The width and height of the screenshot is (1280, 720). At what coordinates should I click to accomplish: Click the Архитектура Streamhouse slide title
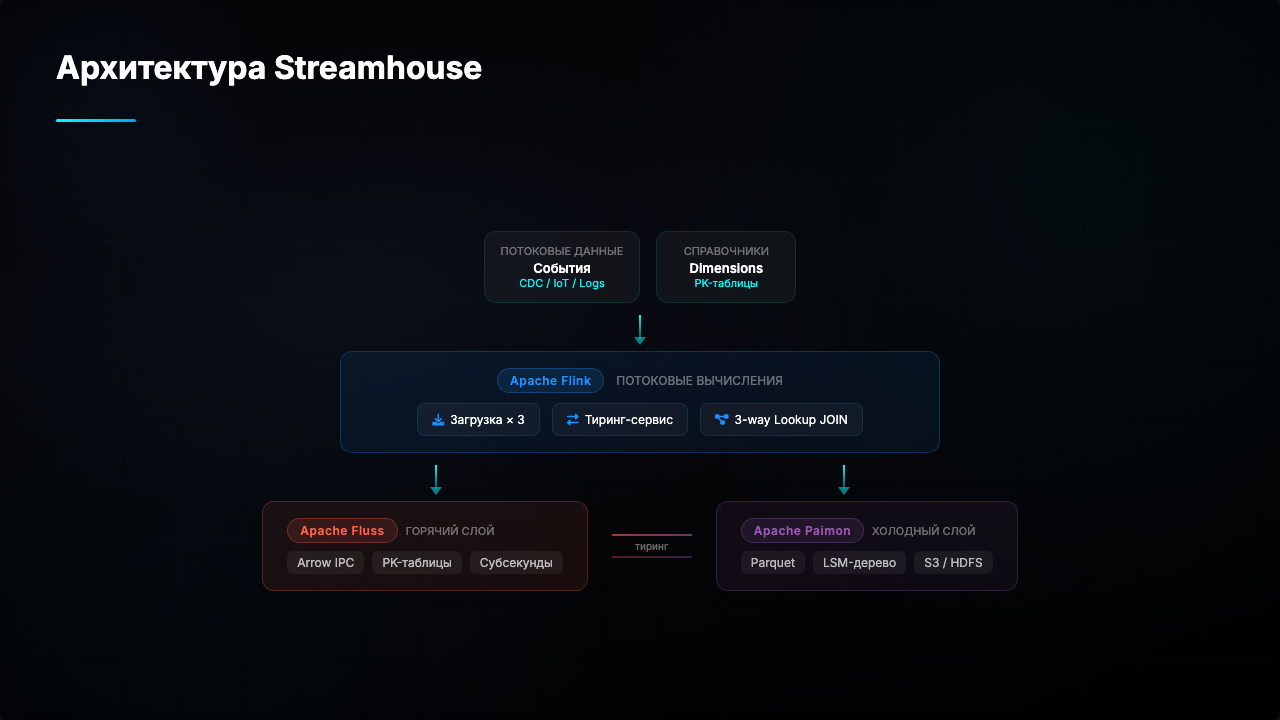click(x=269, y=68)
